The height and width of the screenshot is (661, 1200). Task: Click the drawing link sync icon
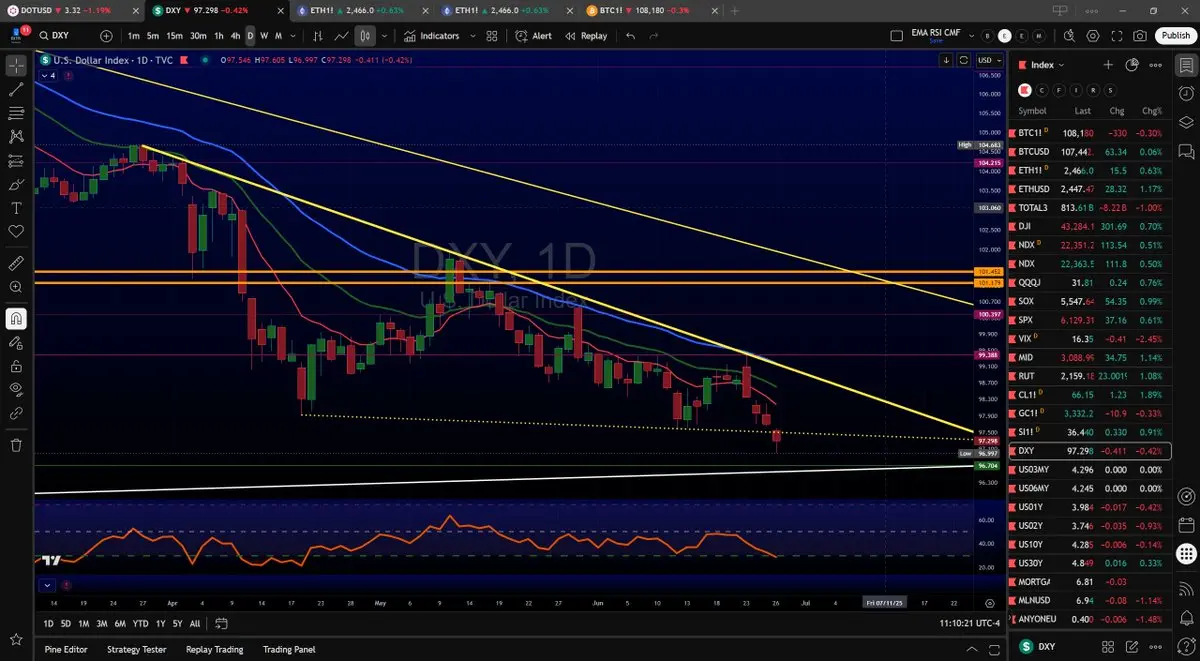point(16,413)
